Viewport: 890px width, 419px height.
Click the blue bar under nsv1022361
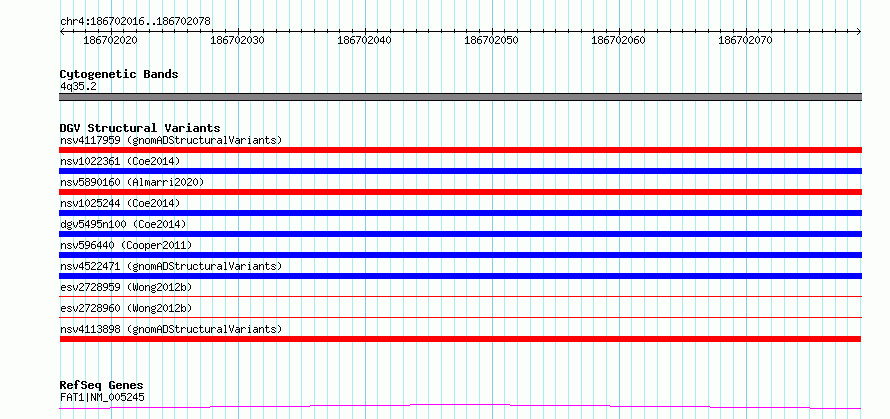pyautogui.click(x=460, y=171)
